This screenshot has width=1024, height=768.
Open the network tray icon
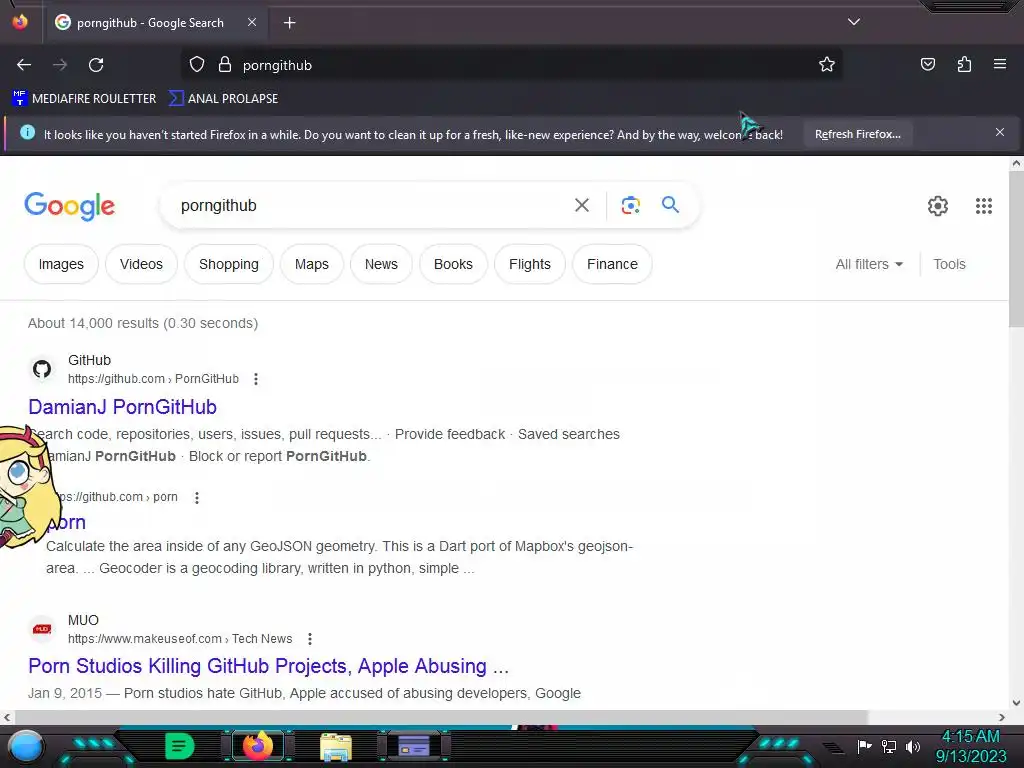point(888,746)
